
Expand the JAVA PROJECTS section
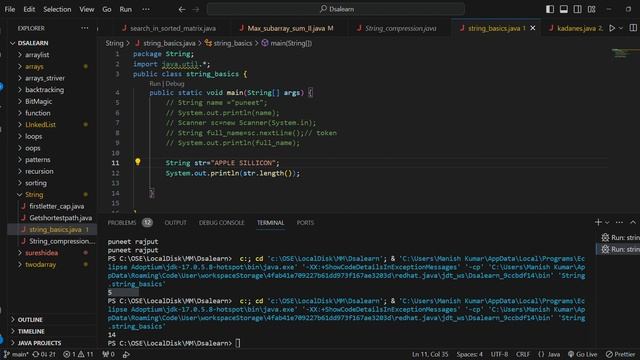coord(39,343)
